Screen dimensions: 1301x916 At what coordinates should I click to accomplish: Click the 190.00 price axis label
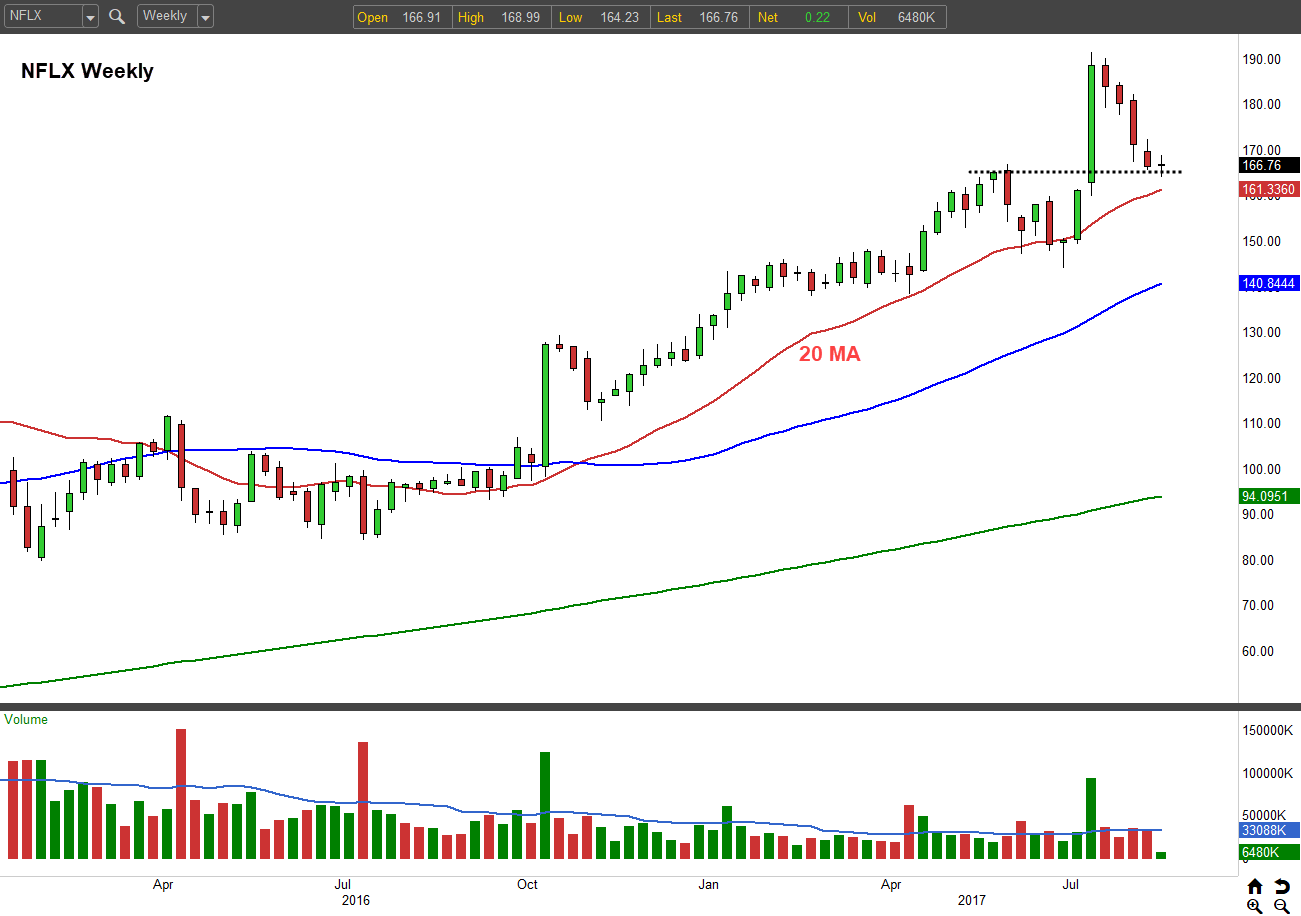coord(1262,59)
